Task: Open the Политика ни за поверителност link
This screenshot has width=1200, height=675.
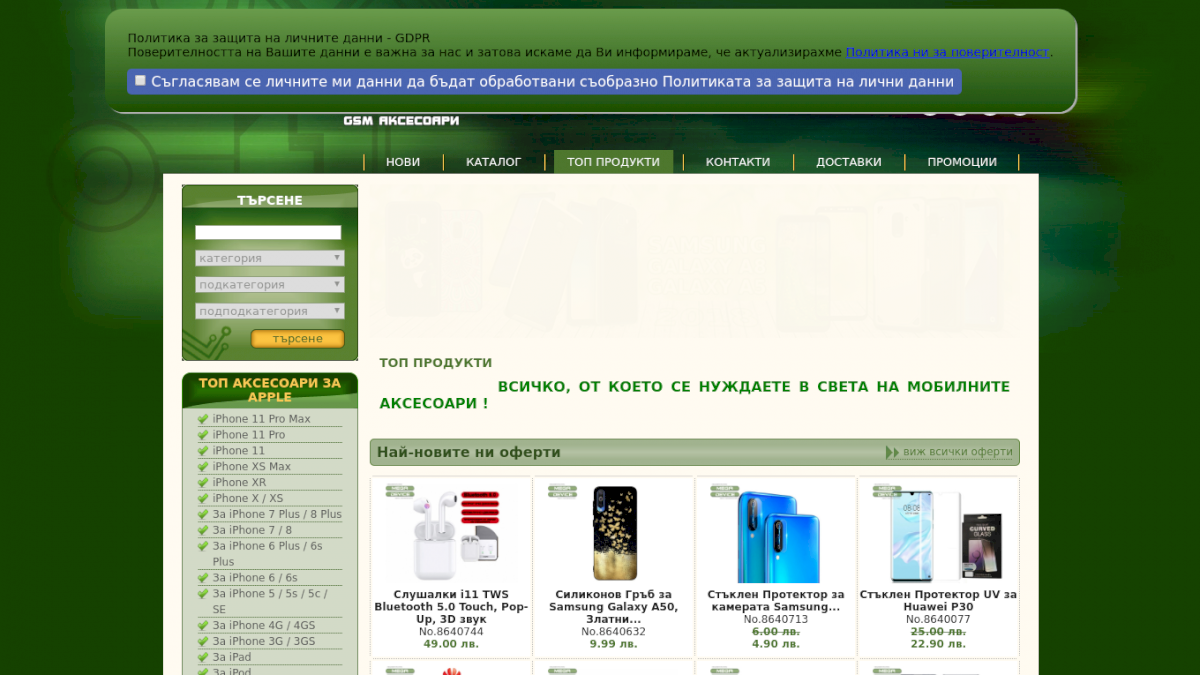Action: point(947,52)
